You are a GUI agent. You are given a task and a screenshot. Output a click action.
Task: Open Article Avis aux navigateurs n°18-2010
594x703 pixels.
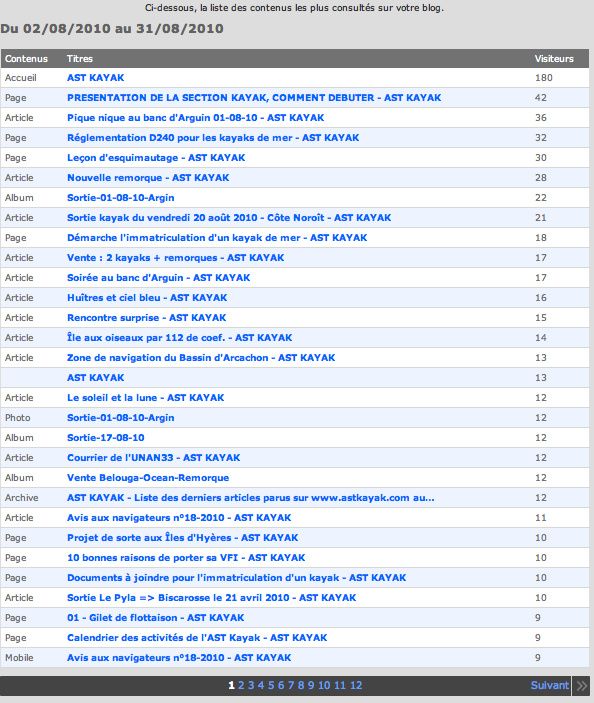tap(179, 518)
